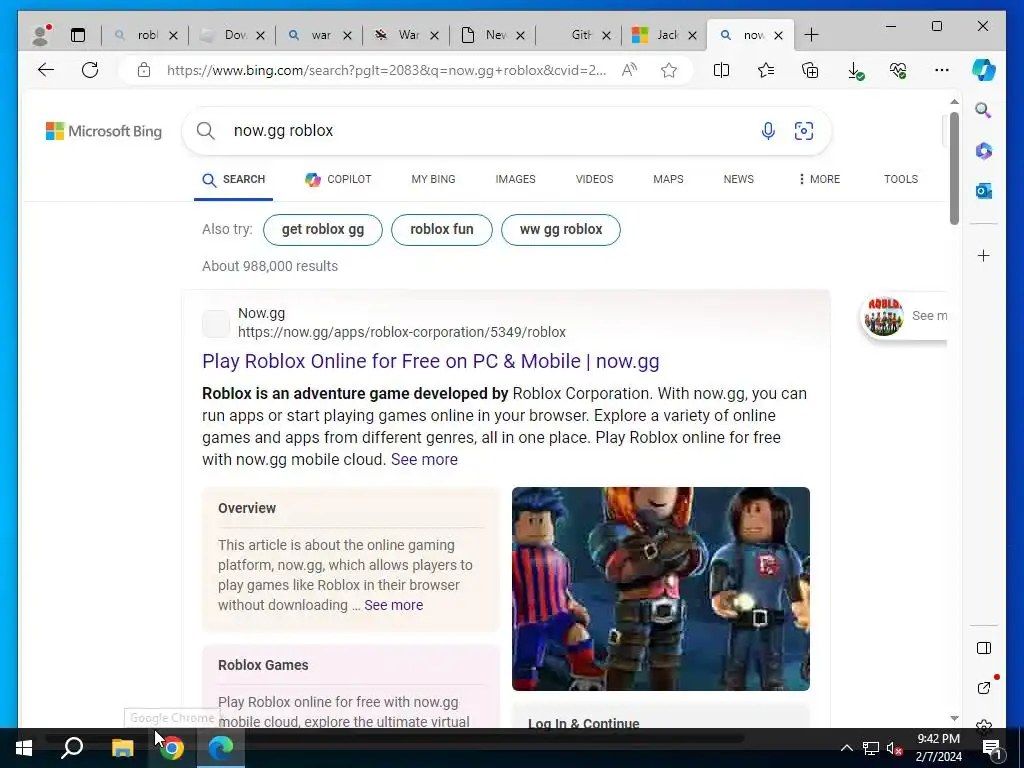Click See more after result description
The image size is (1024, 768).
pyautogui.click(x=424, y=460)
